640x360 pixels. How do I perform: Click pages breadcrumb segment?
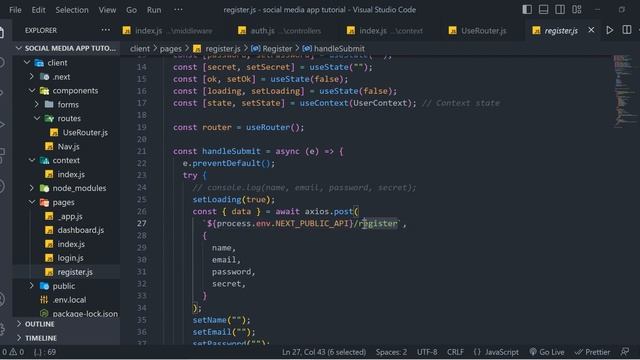(171, 49)
